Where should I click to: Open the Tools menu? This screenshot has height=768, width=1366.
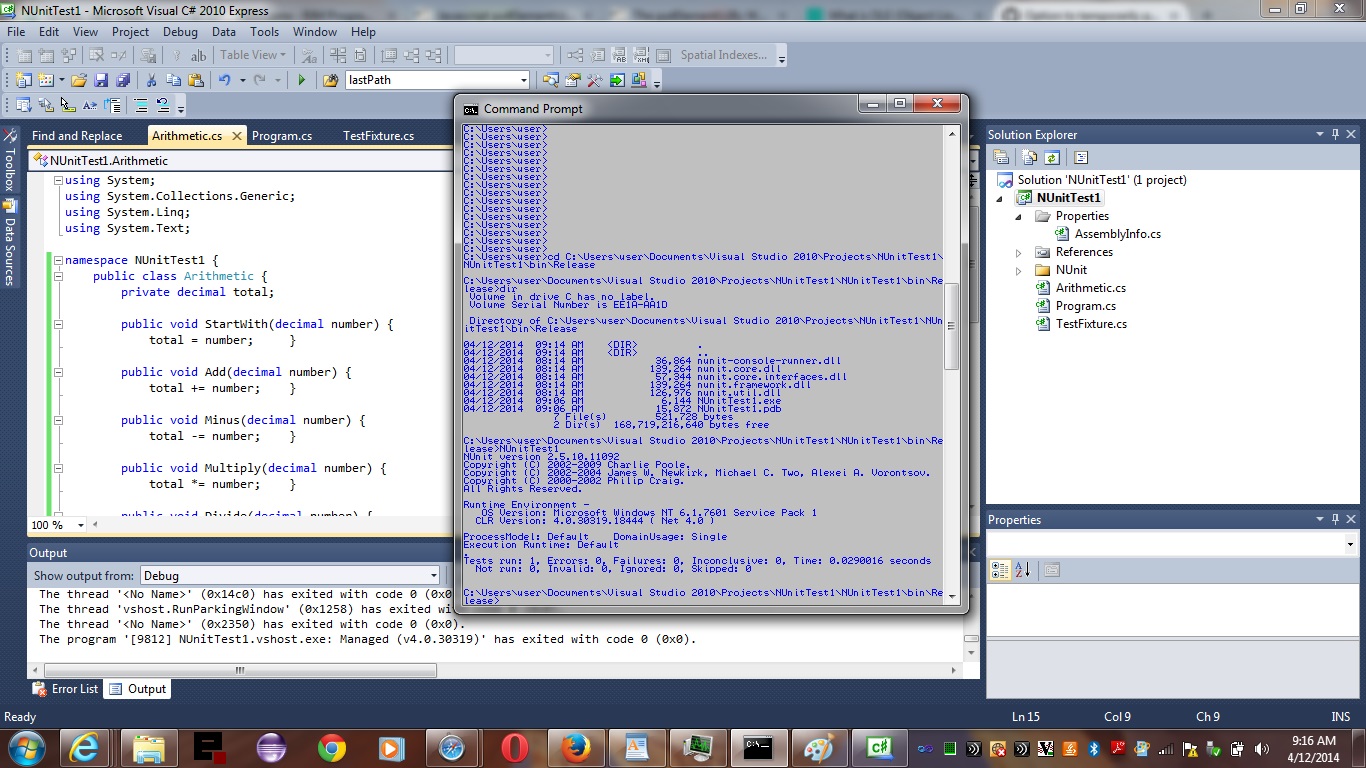tap(264, 32)
